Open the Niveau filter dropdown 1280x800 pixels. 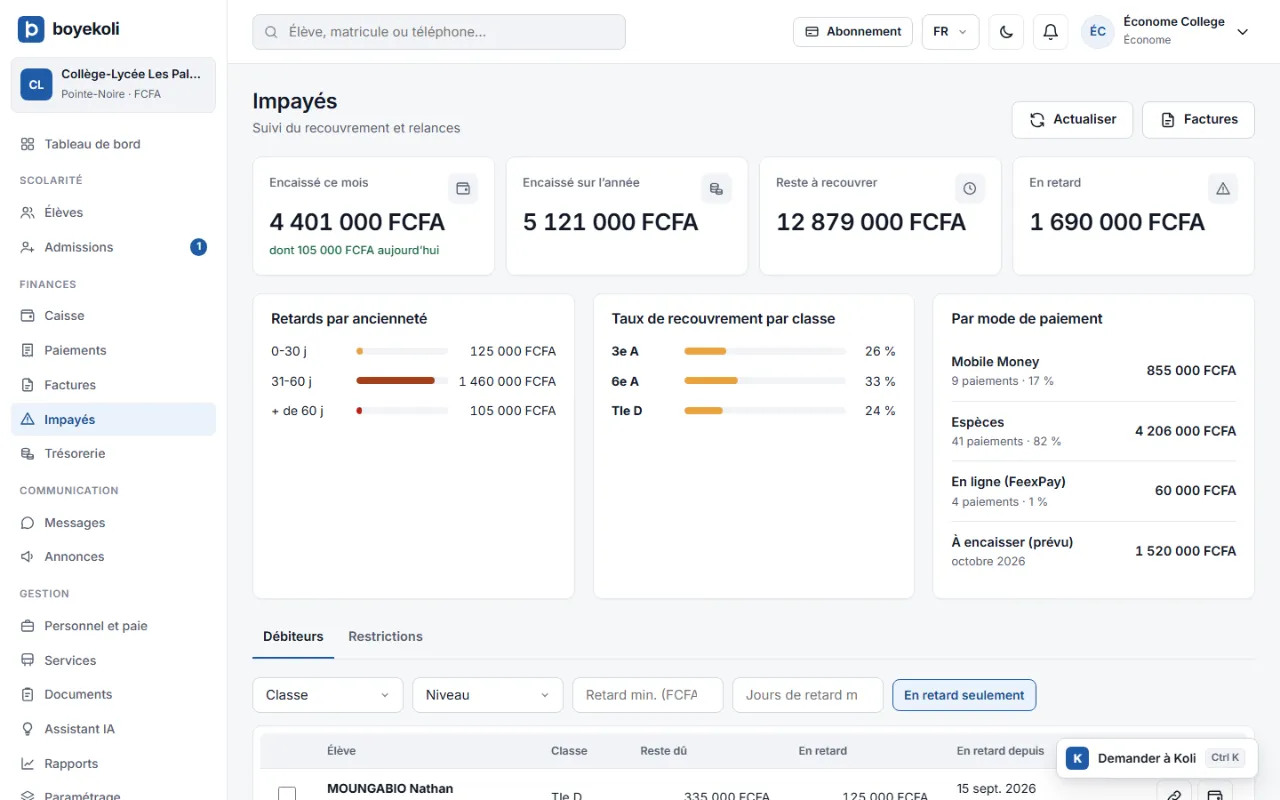click(x=487, y=695)
